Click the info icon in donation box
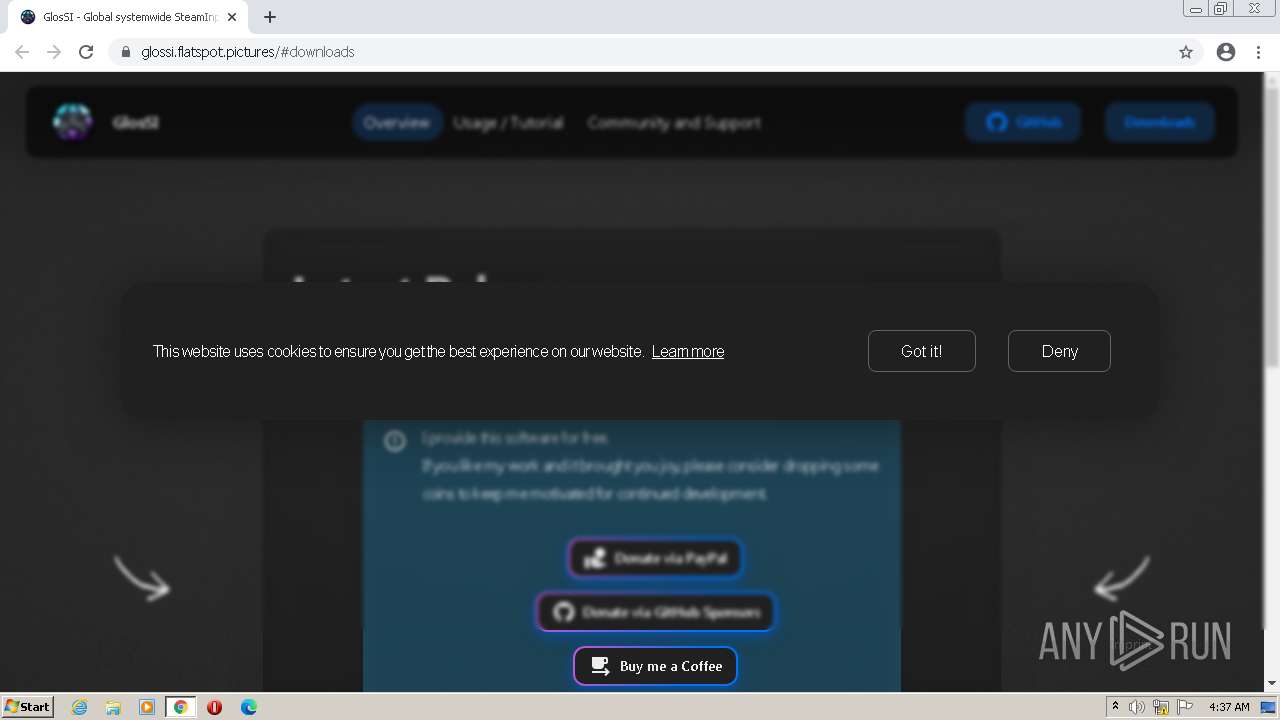 click(395, 440)
